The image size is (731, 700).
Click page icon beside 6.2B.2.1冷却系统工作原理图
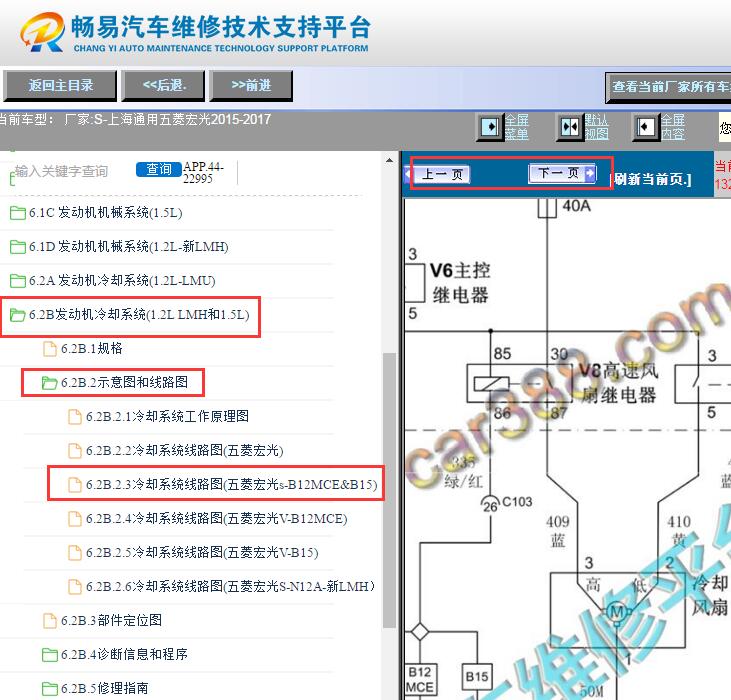75,417
